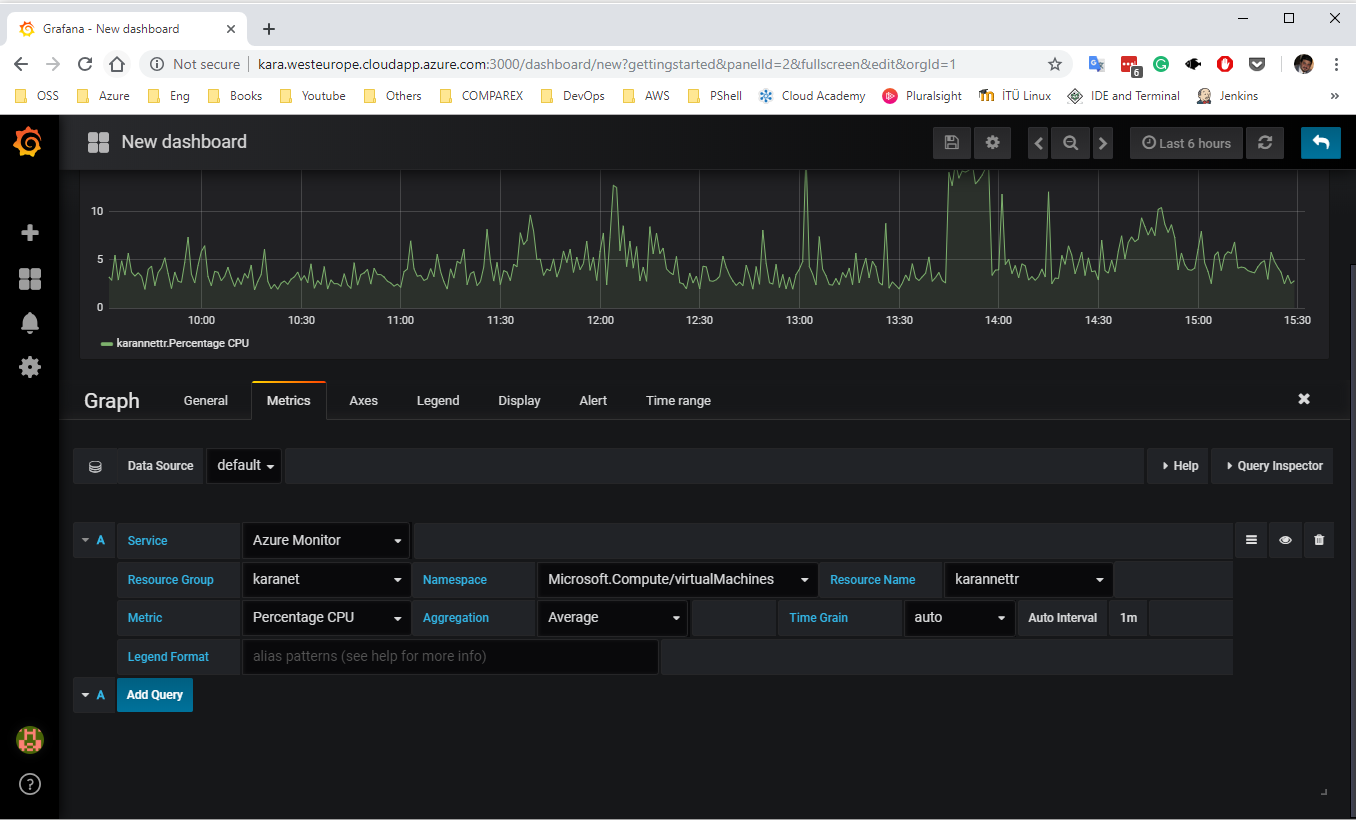Open the Time Grain auto dropdown
The image size is (1356, 820).
pos(958,618)
